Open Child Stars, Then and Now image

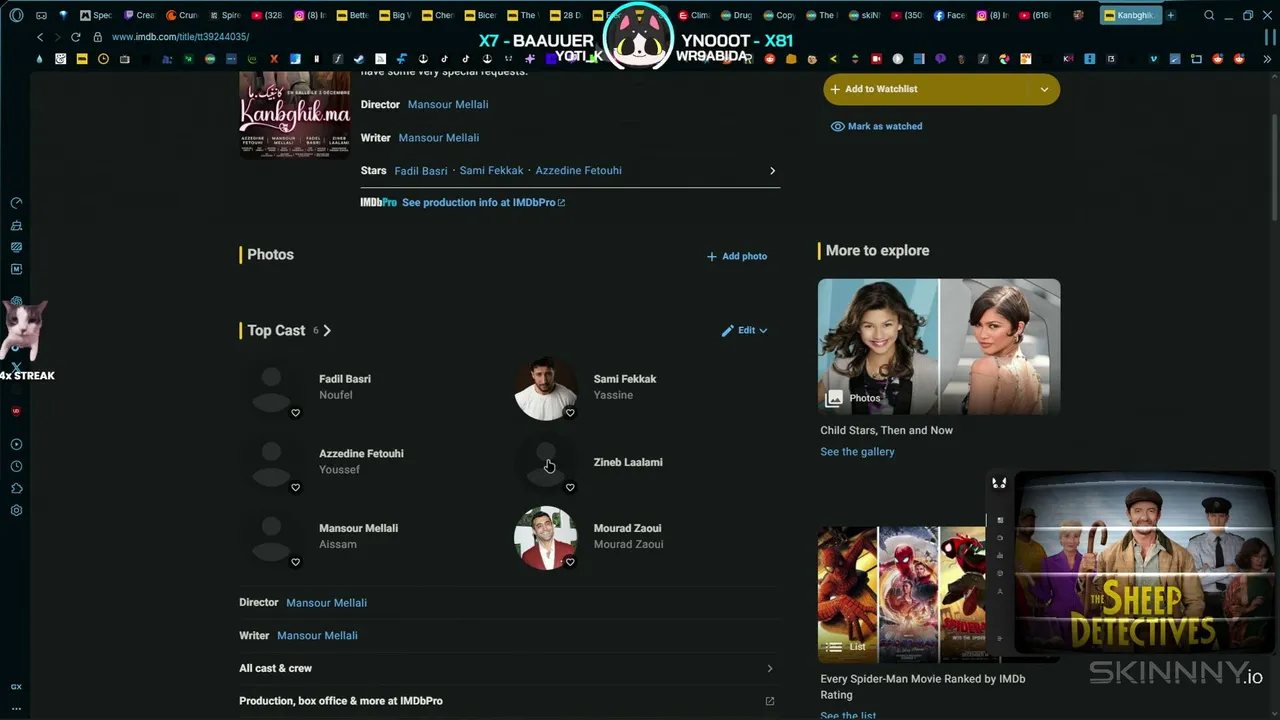(x=939, y=346)
